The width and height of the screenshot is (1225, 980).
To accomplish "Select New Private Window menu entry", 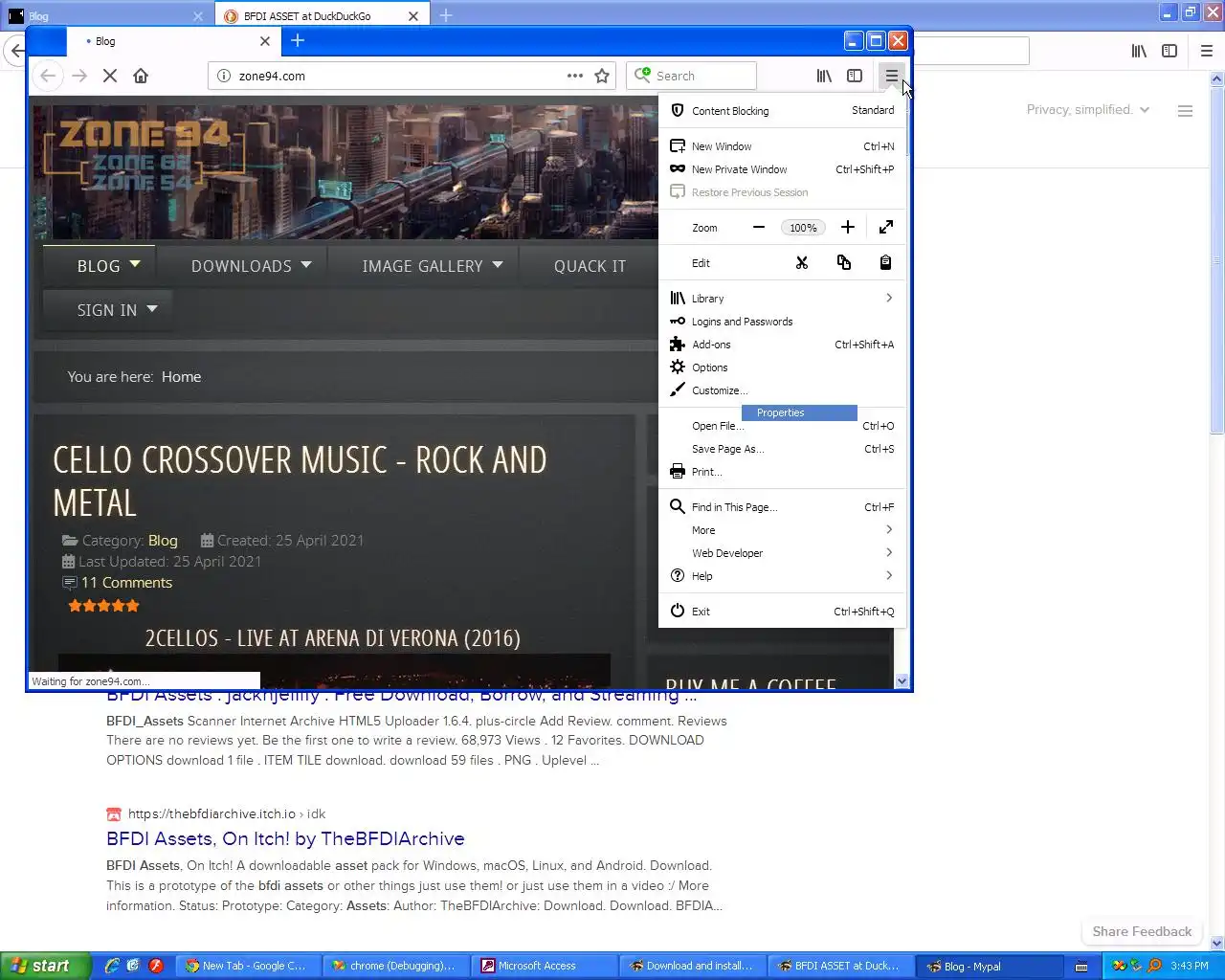I will click(x=782, y=169).
